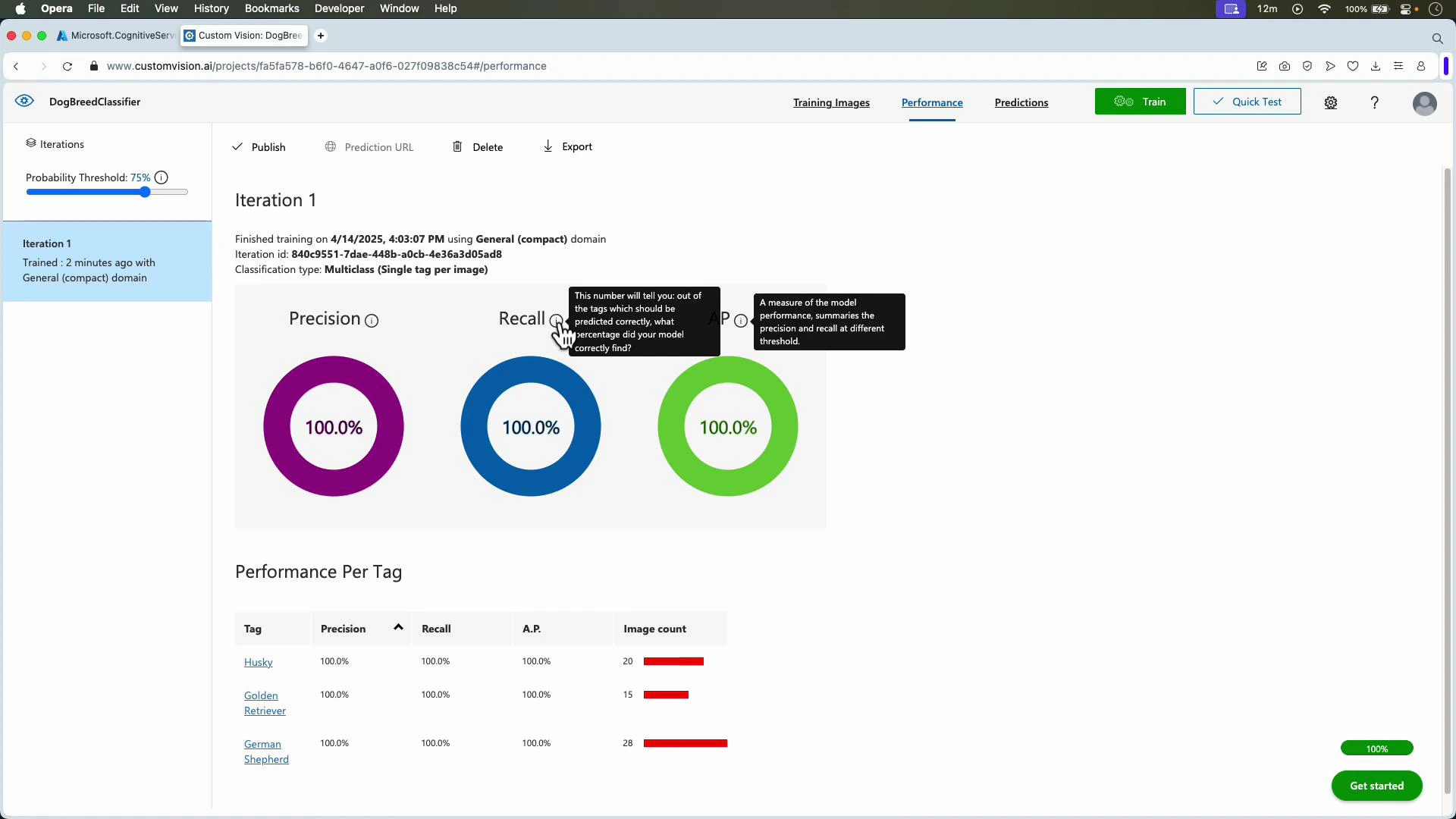
Task: Open the Golden Retriever tag link
Action: pyautogui.click(x=265, y=703)
